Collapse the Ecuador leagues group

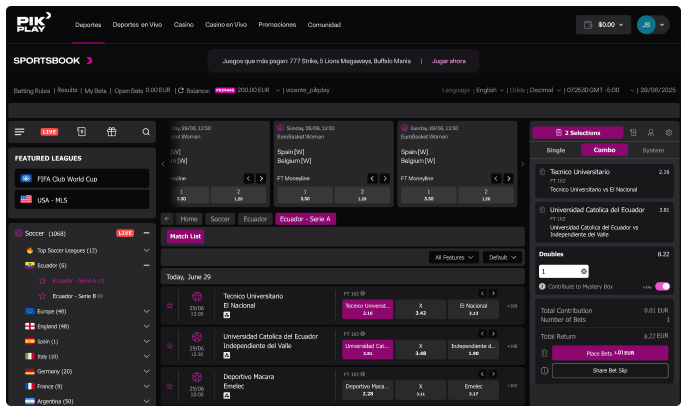[146, 265]
